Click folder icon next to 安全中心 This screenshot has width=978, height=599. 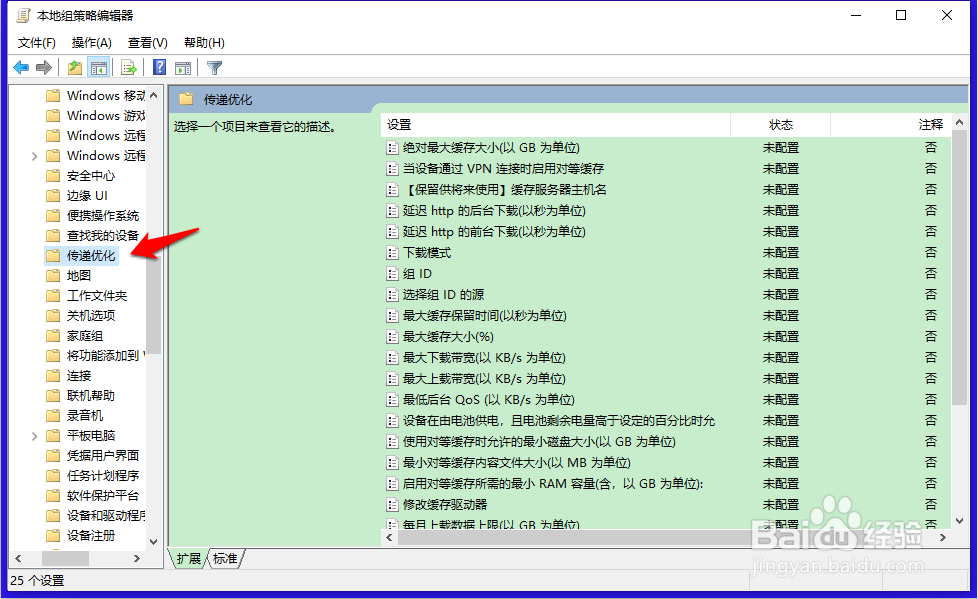click(x=54, y=175)
